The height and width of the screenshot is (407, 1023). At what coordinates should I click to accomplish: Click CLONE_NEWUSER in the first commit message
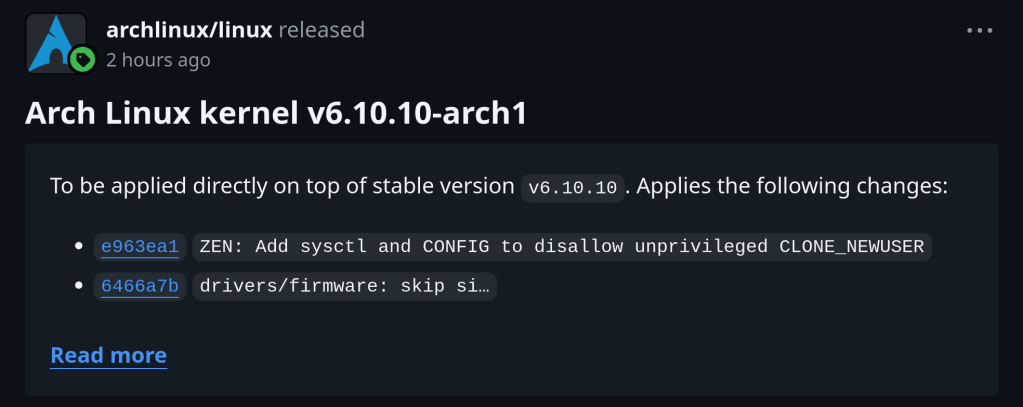coord(851,246)
